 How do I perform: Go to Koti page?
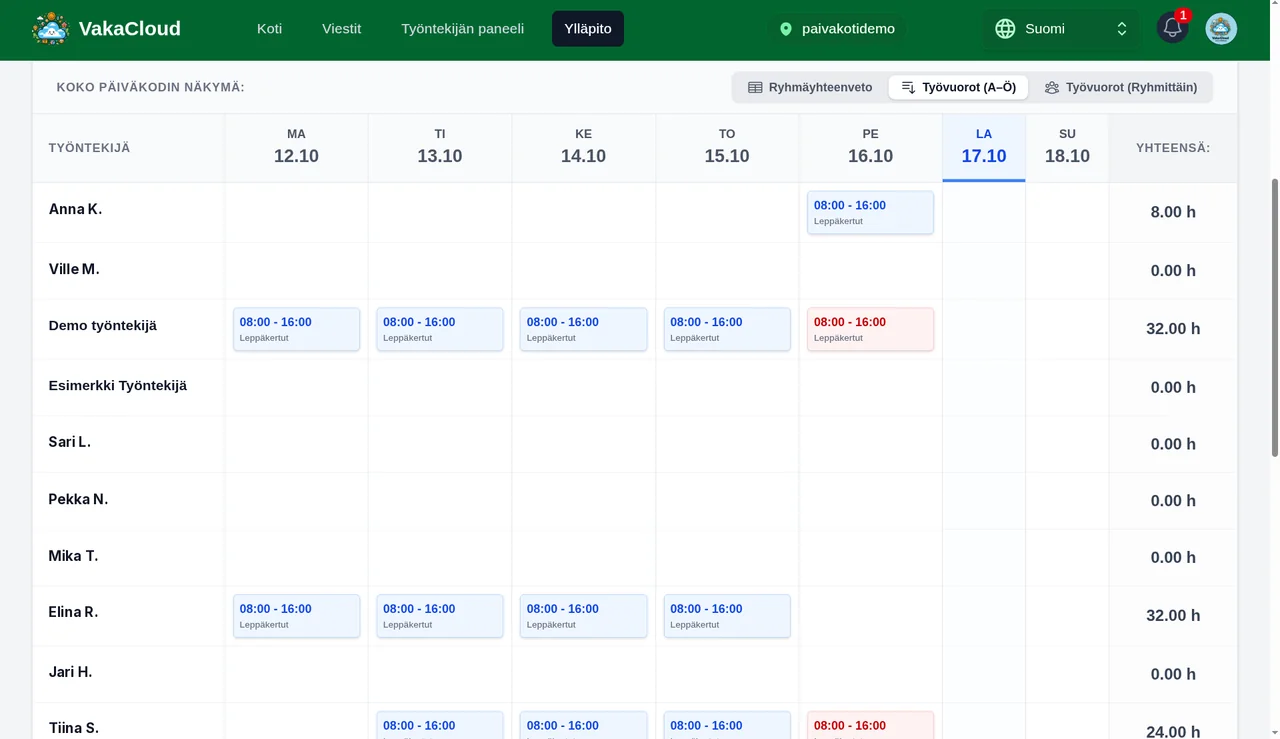270,29
